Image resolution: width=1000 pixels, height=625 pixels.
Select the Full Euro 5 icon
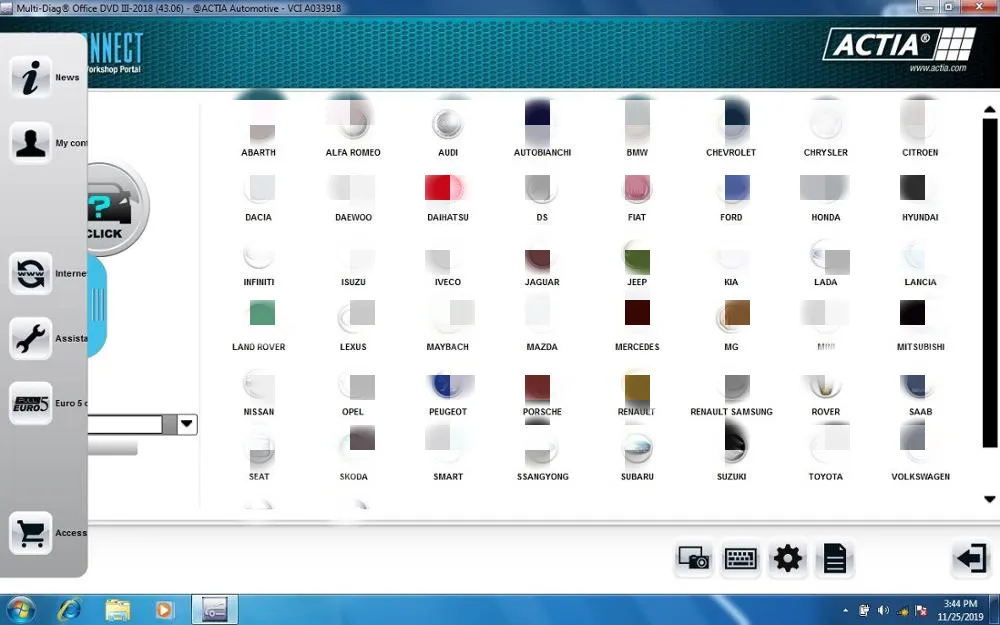pyautogui.click(x=30, y=403)
